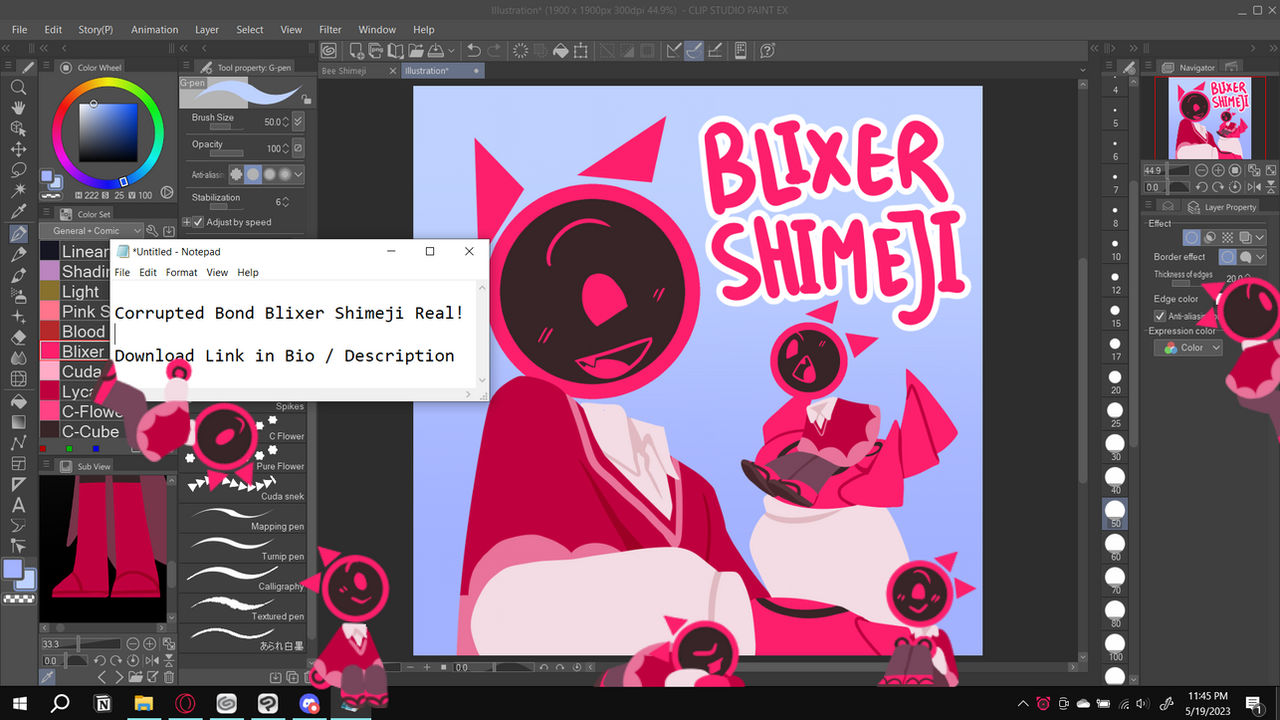Screen dimensions: 1280x720
Task: Expand the Effect options dropdown arrow
Action: coord(1260,237)
